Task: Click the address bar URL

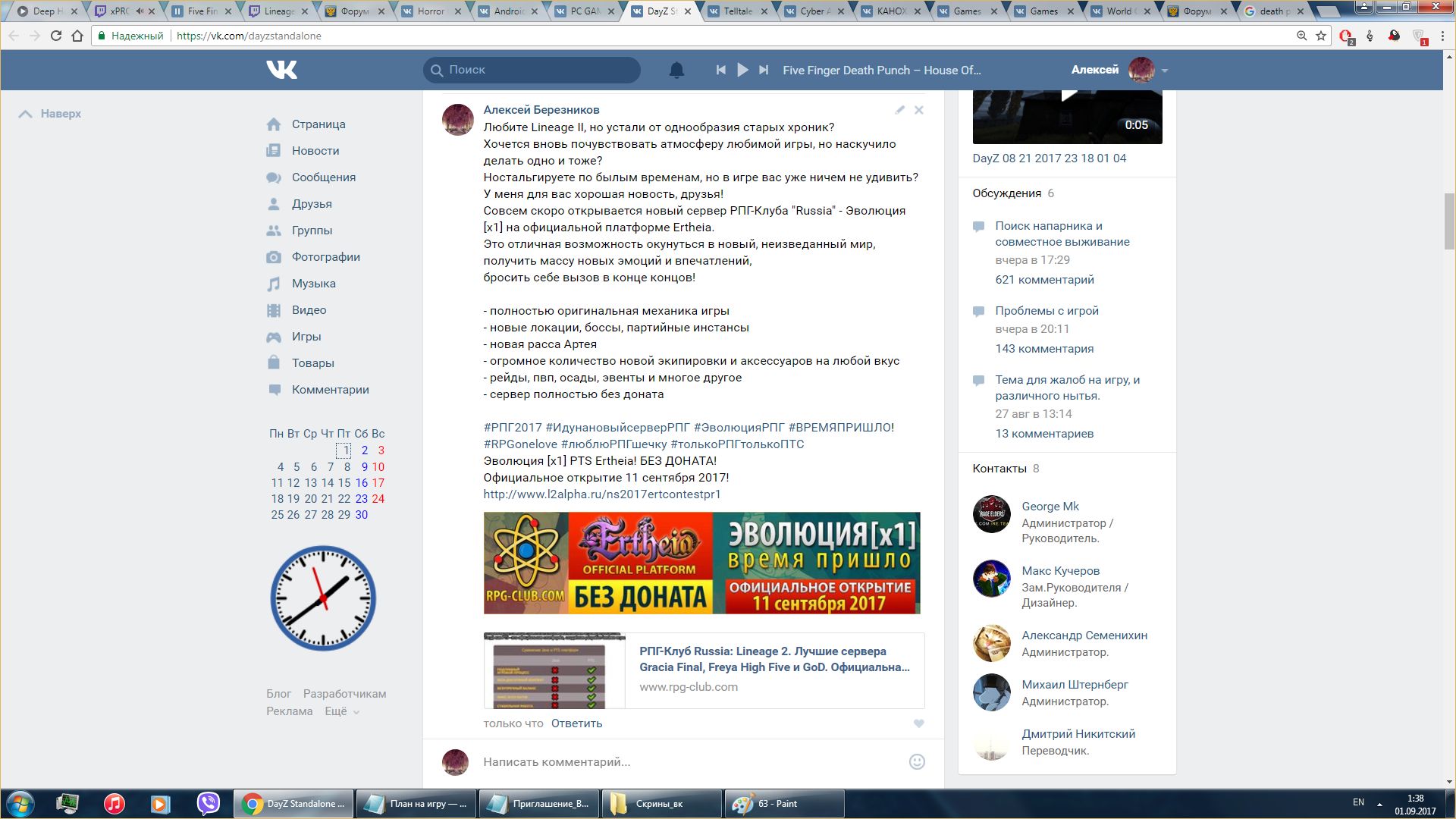Action: 249,36
